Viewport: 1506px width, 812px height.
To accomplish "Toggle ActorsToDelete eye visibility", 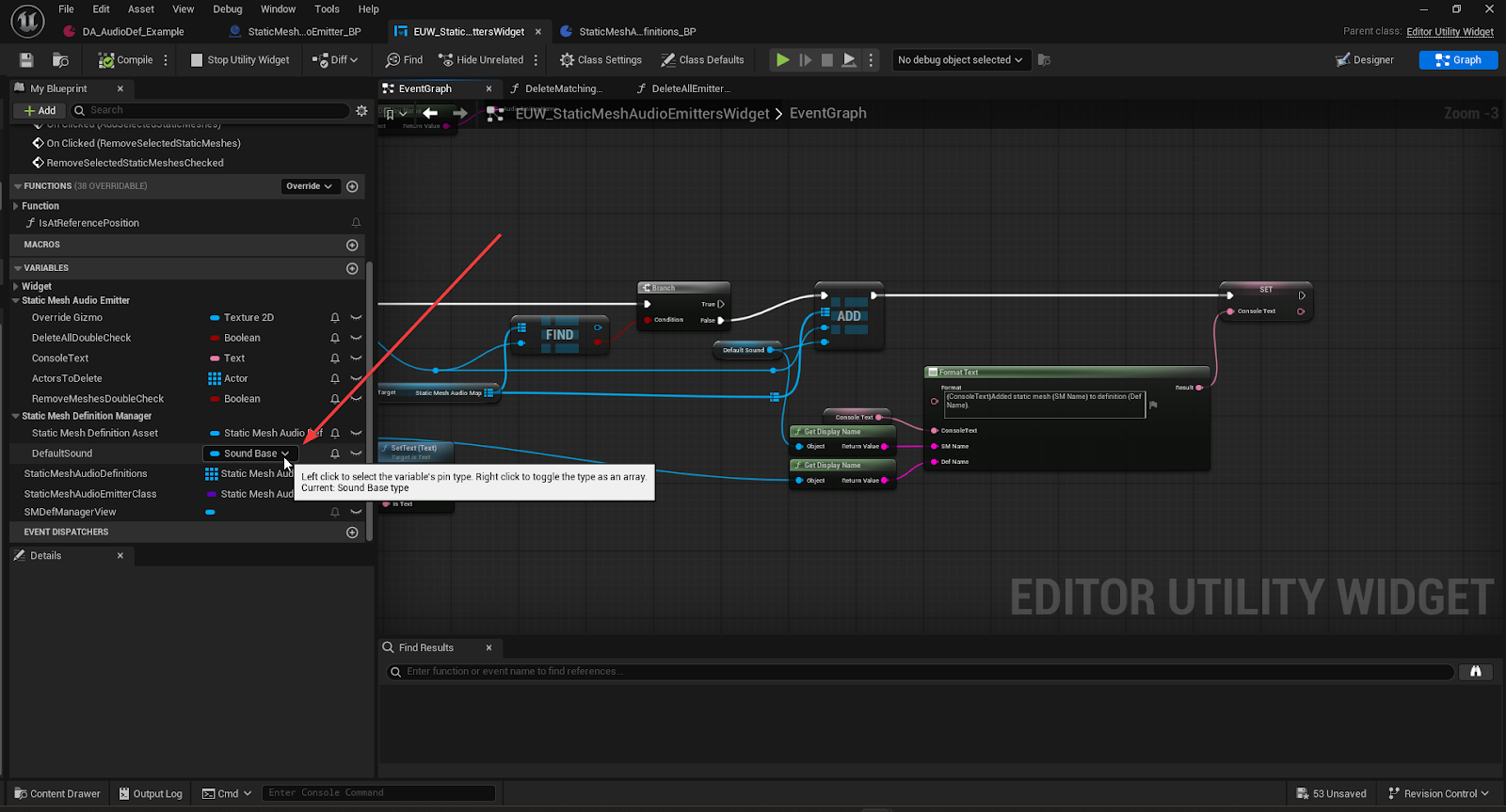I will (x=356, y=379).
